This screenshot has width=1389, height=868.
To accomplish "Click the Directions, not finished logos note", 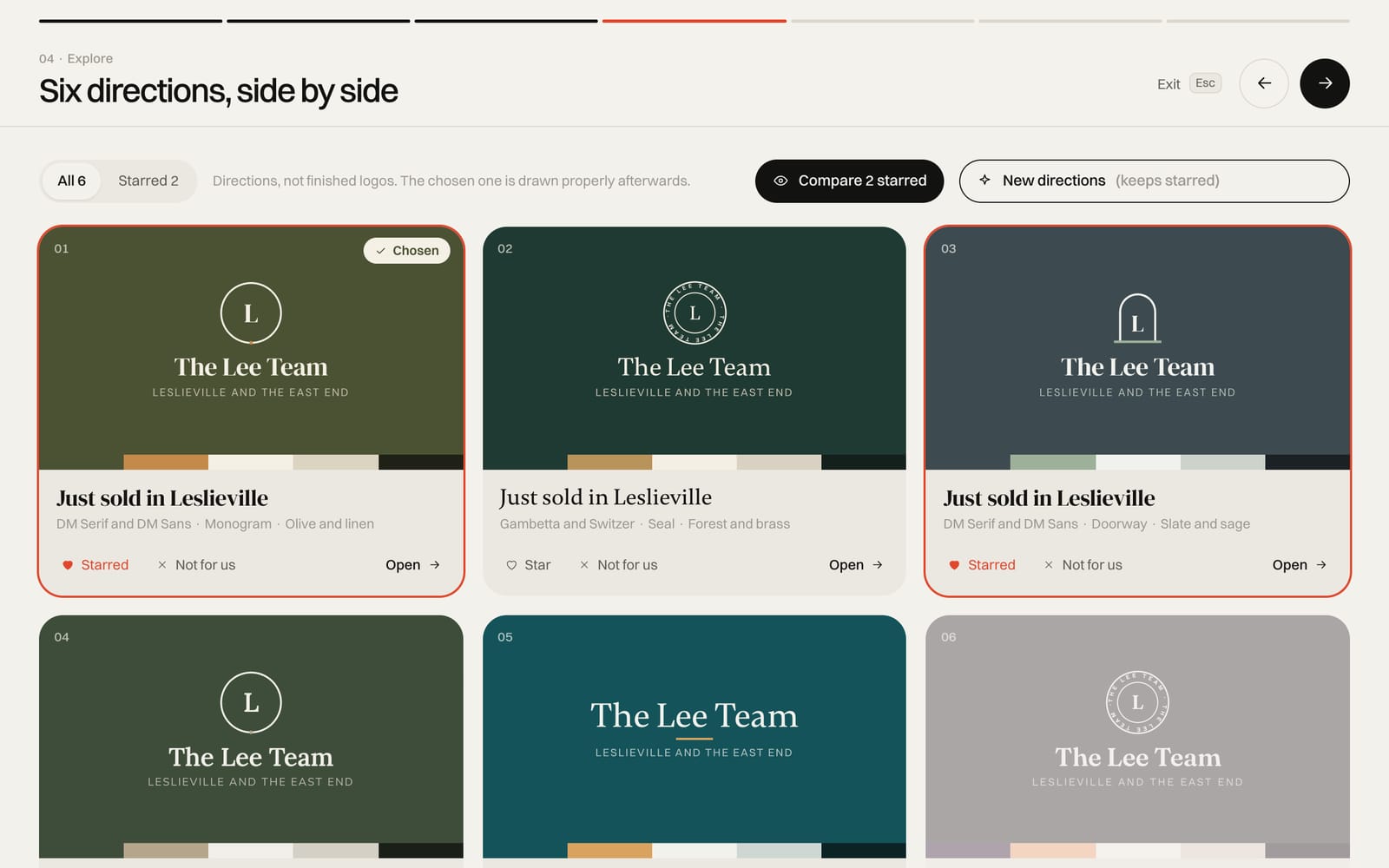I will [451, 181].
